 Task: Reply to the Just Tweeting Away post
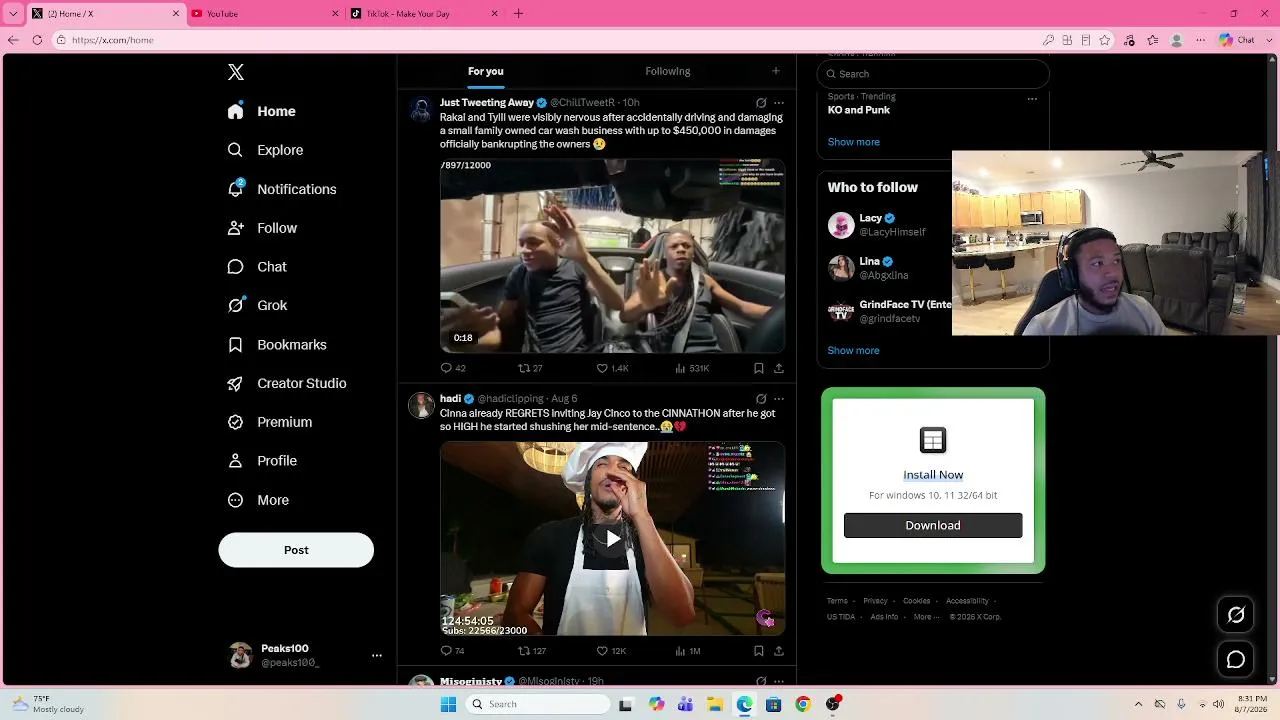click(x=453, y=368)
